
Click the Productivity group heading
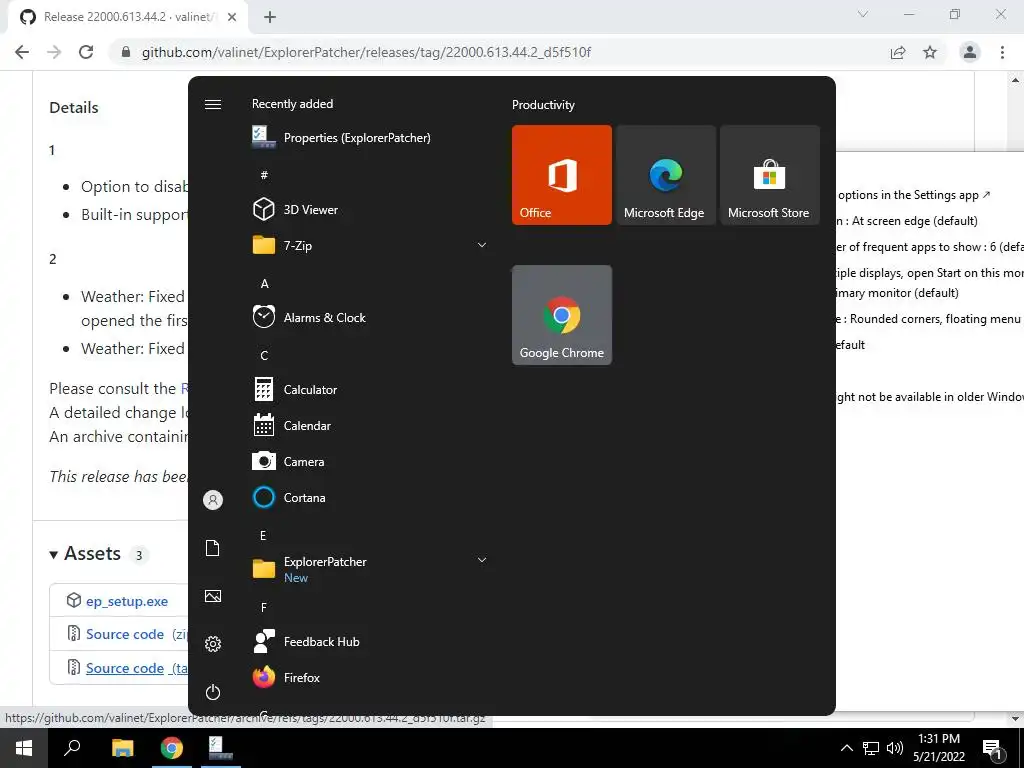coord(543,104)
